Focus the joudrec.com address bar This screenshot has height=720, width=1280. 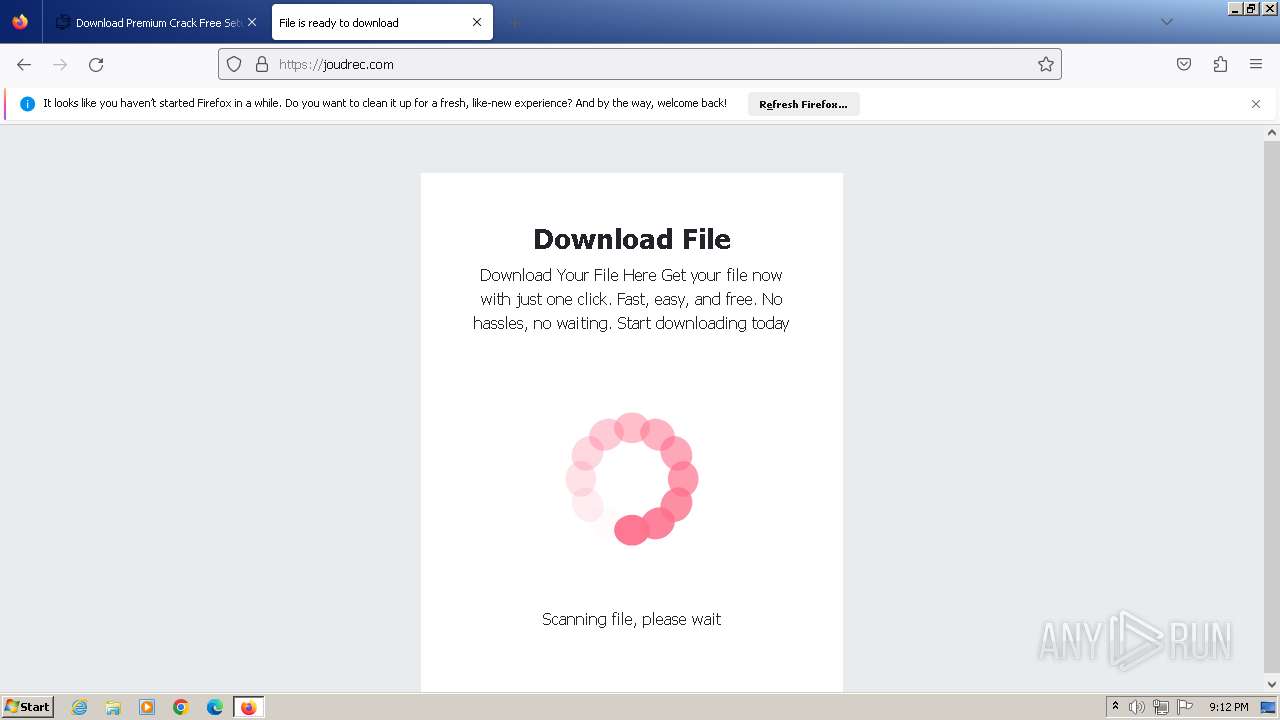pos(640,64)
